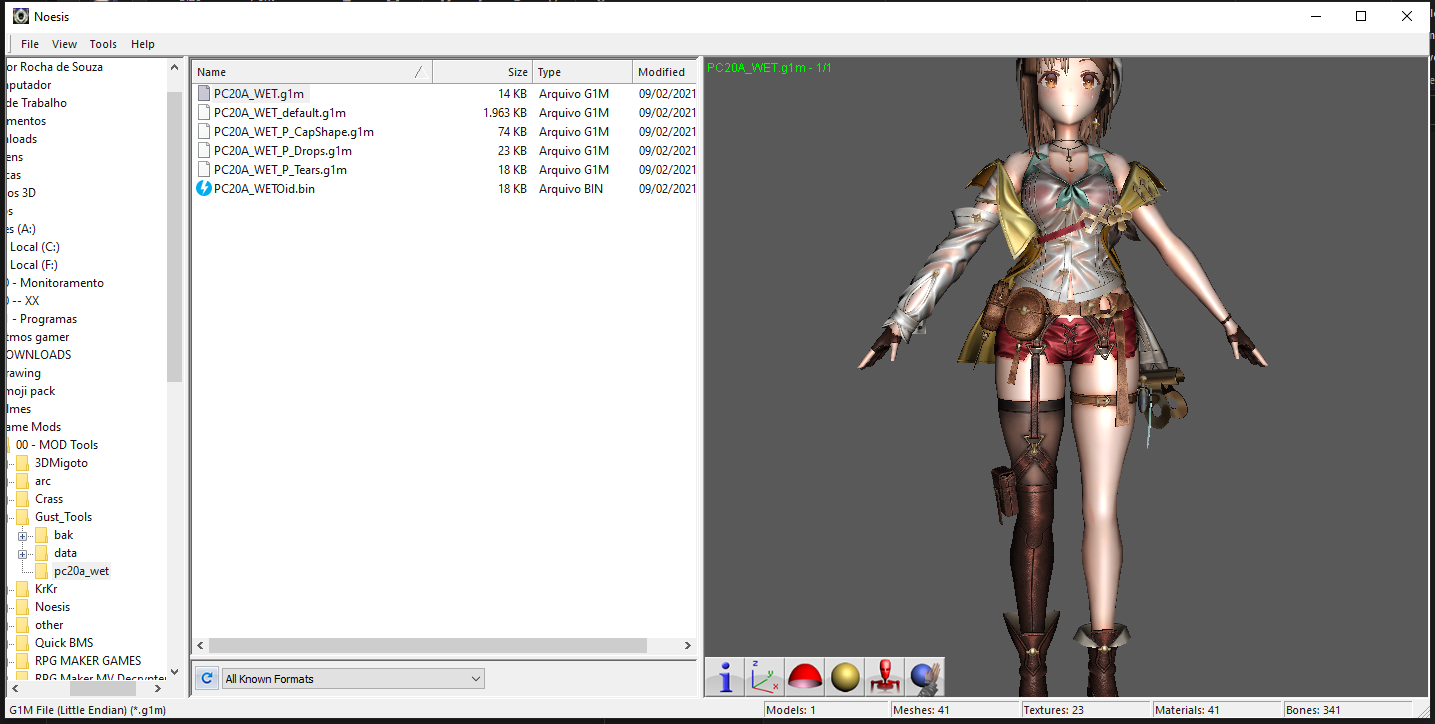Click the Noesis app icon in title bar
This screenshot has height=724, width=1435.
19,16
